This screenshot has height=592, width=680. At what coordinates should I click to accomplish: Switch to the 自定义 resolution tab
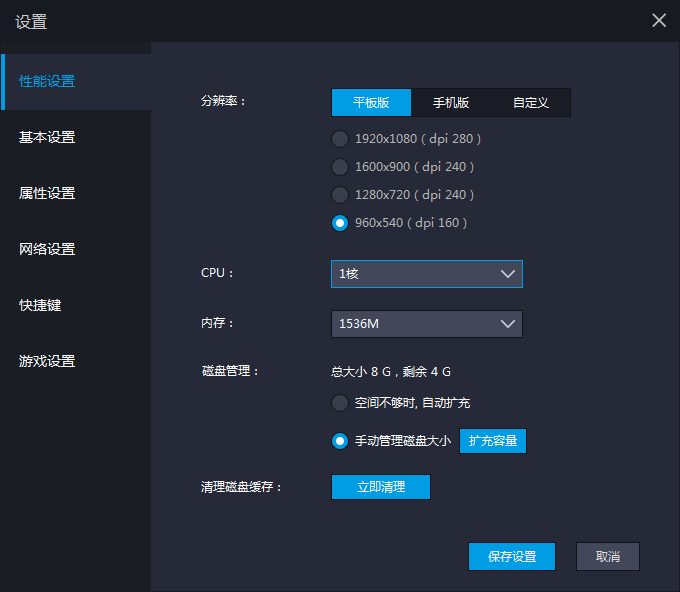click(x=531, y=103)
